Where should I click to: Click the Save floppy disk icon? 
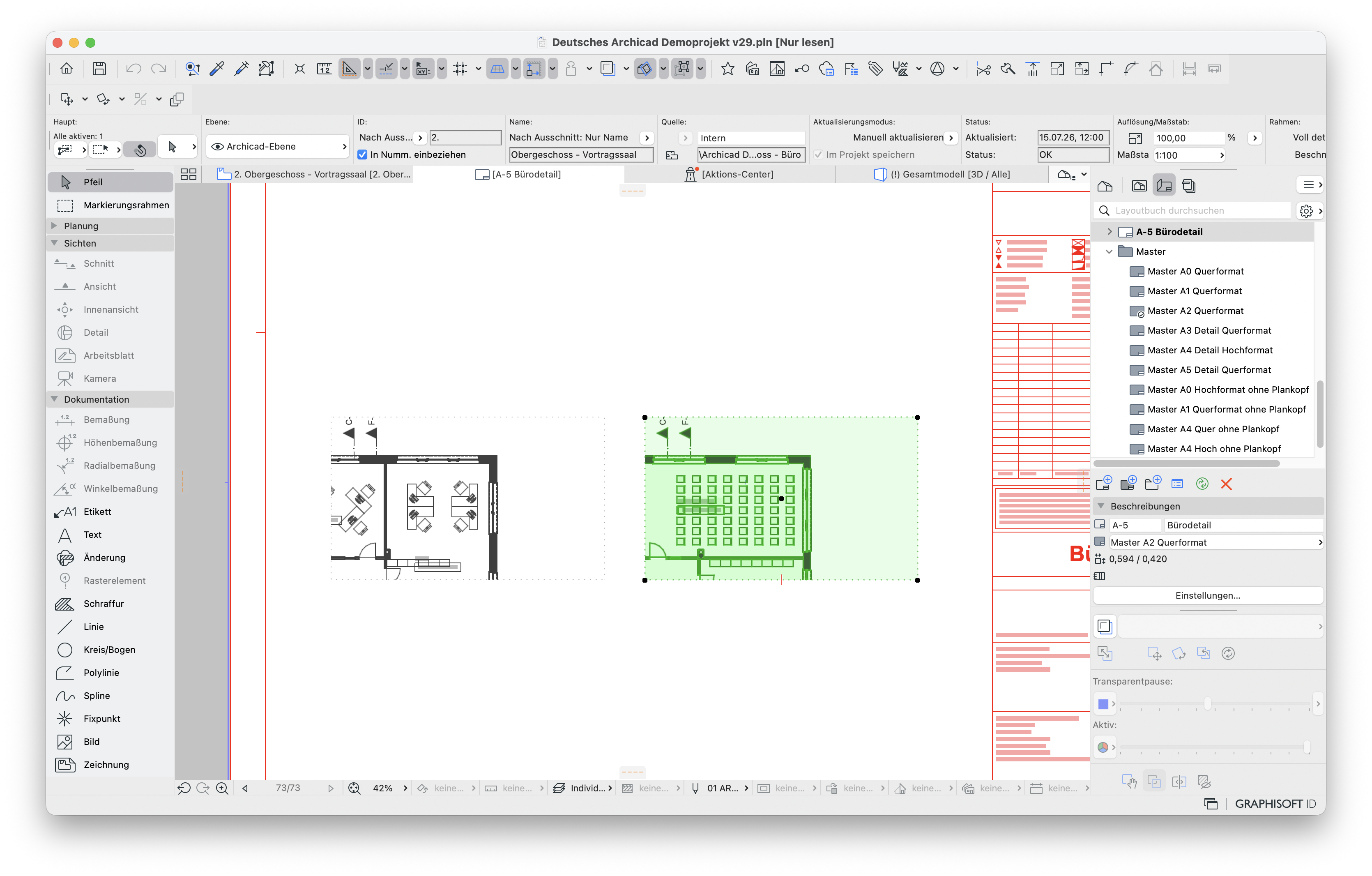[99, 69]
